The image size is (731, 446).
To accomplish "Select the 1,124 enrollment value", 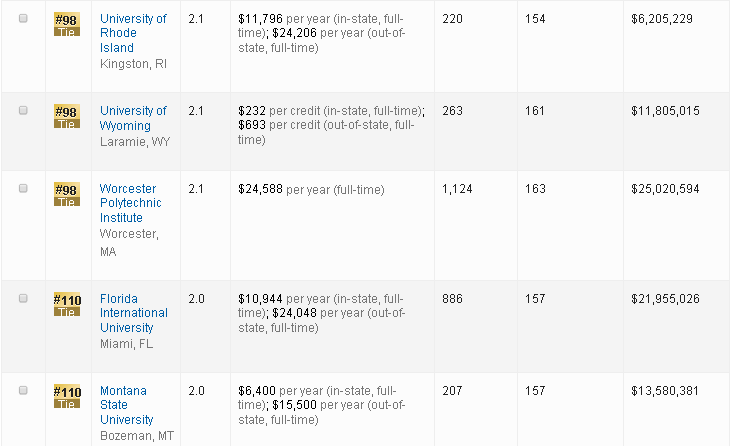I will click(x=458, y=189).
